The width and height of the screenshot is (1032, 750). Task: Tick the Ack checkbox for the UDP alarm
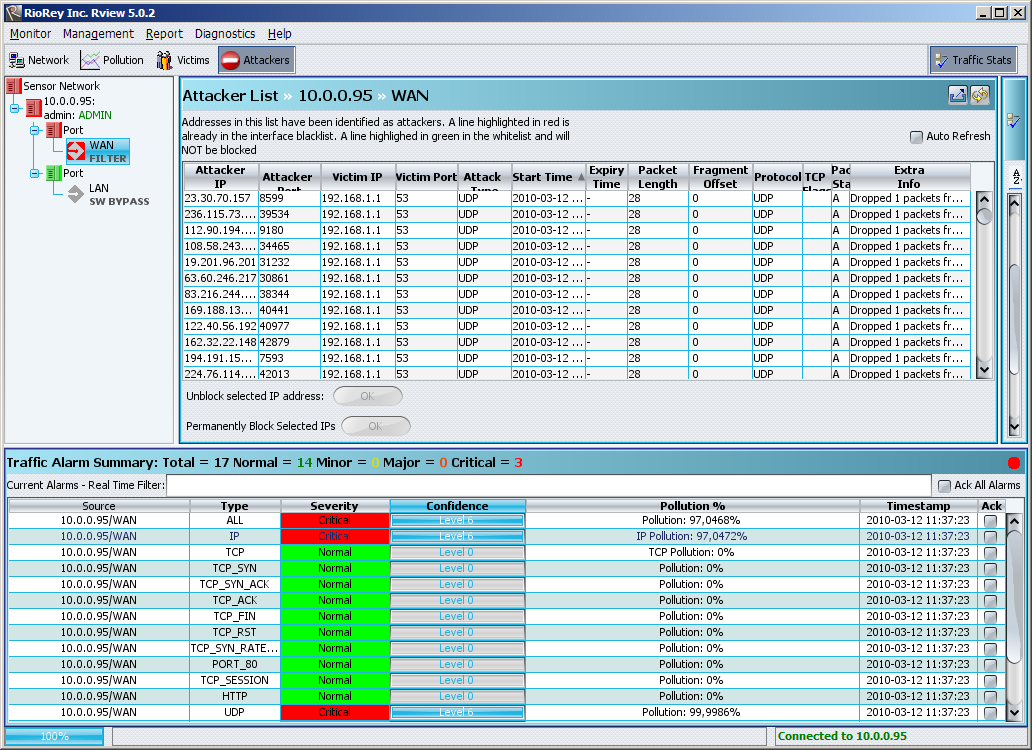(990, 713)
